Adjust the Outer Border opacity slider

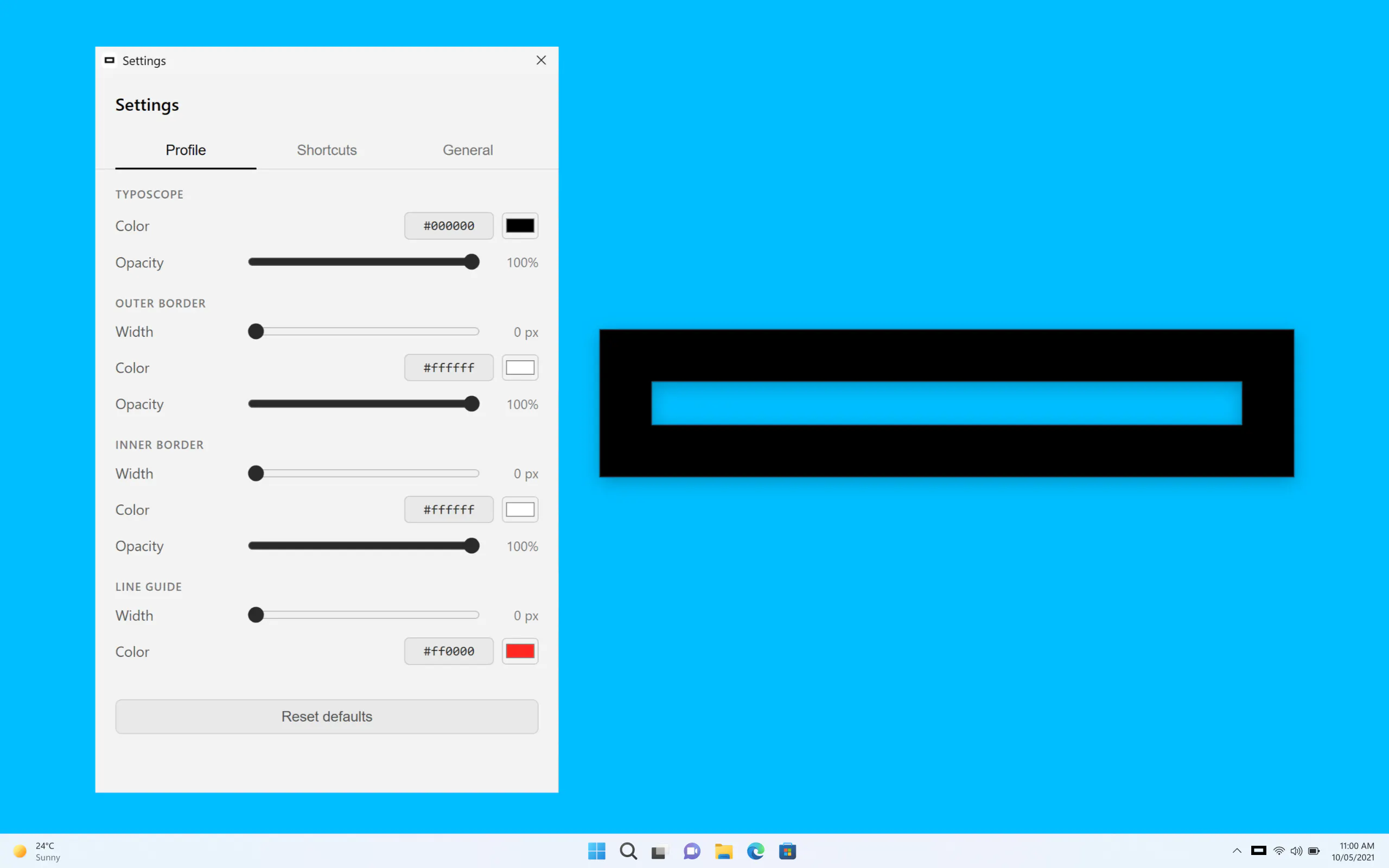364,404
